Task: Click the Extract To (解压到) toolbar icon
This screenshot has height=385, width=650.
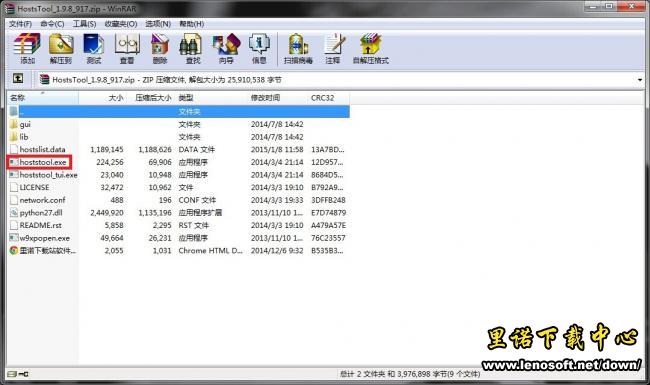Action: pos(61,48)
